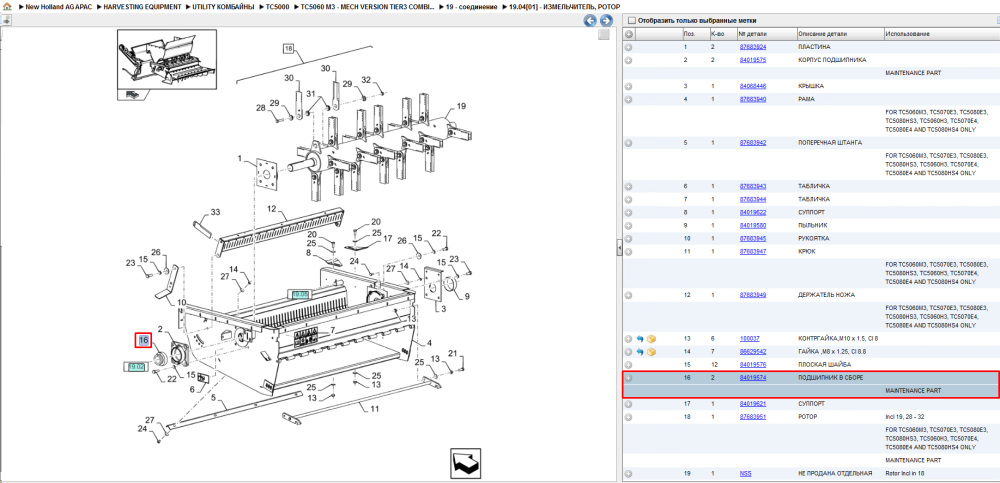Click the plus icon for ПЫЛЬНИК row
The image size is (1000, 483).
[x=628, y=225]
